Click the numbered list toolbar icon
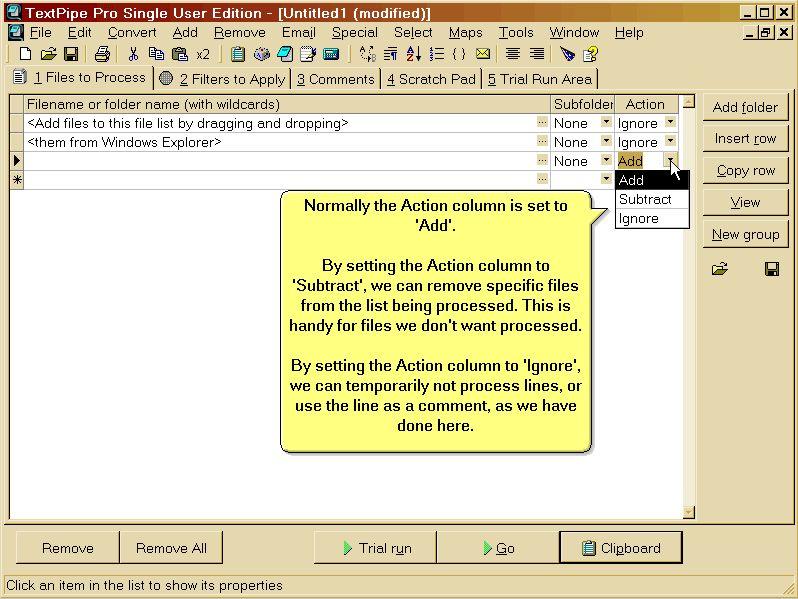The image size is (798, 599). [437, 53]
